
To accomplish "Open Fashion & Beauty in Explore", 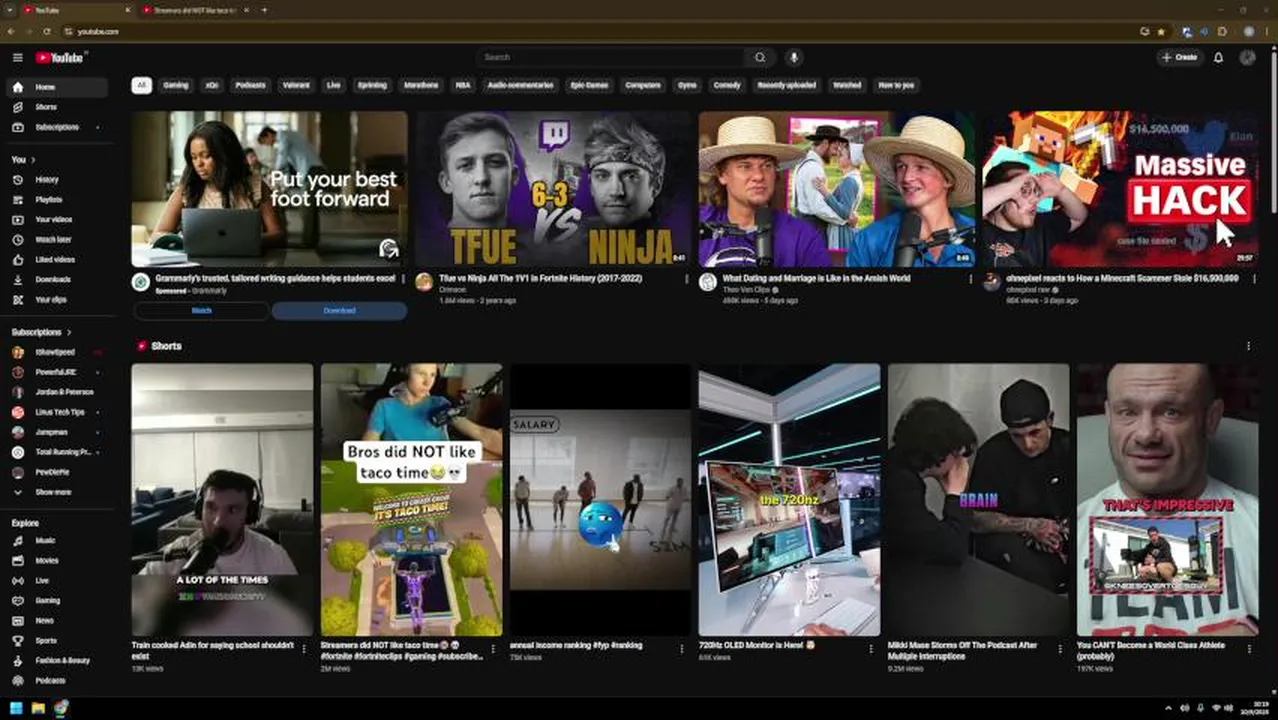I will pos(58,661).
